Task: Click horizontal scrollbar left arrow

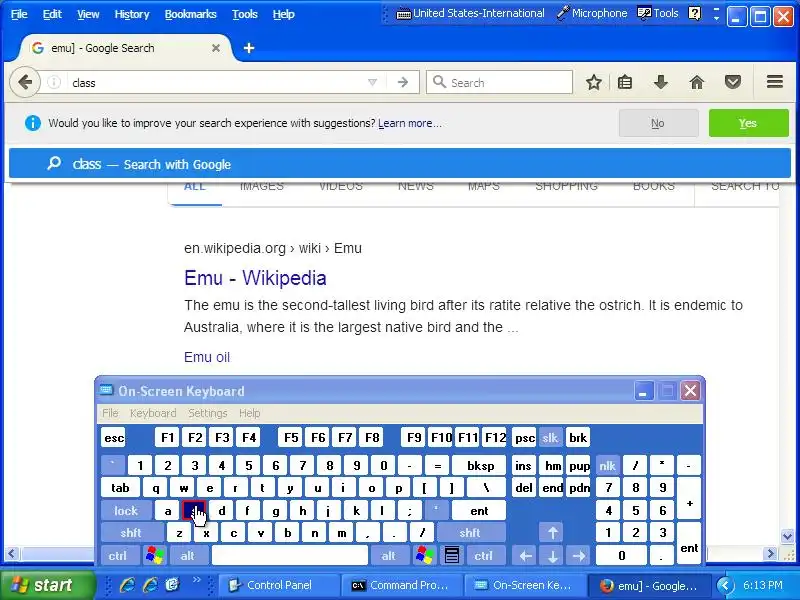Action: point(12,553)
